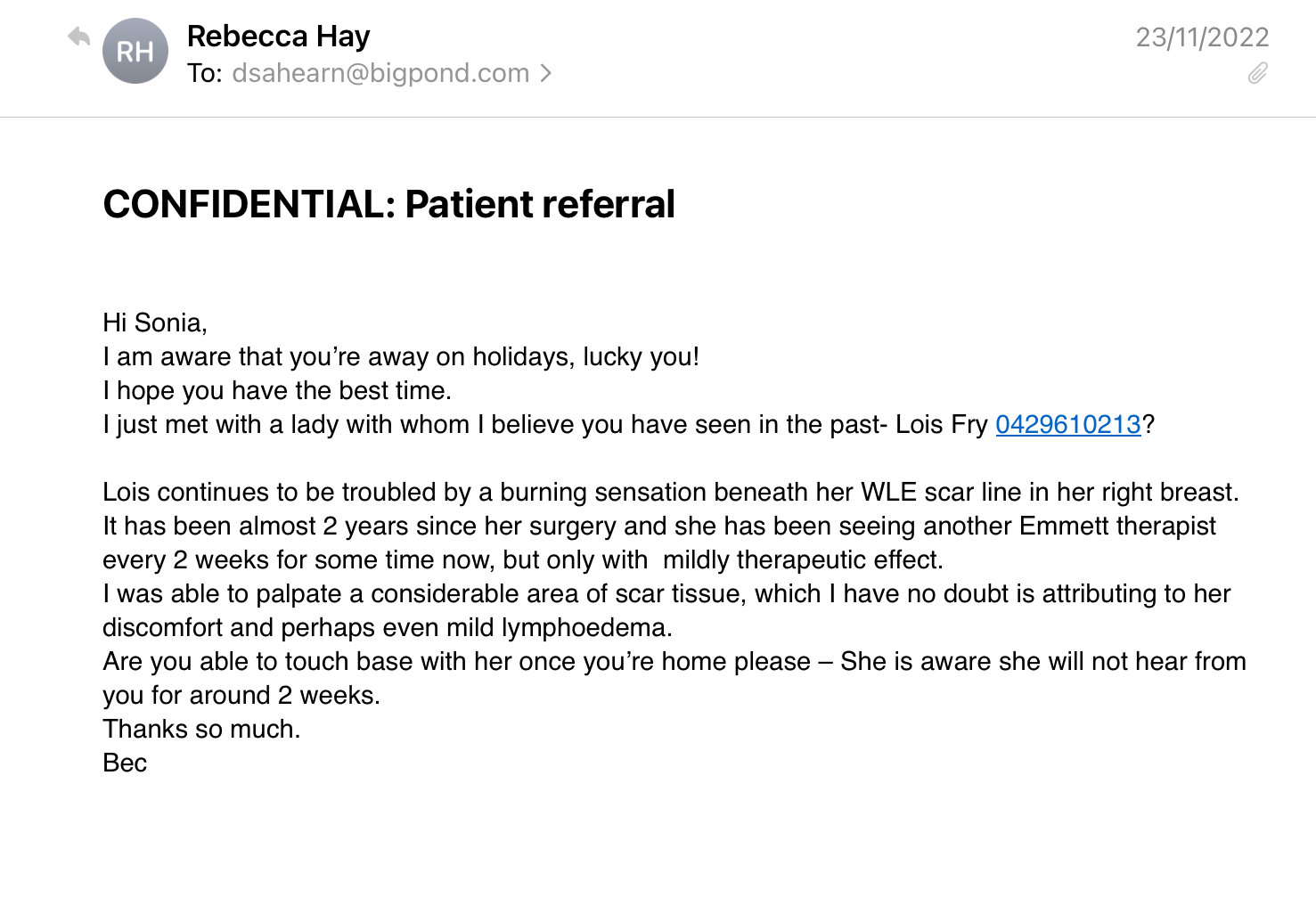Expand recipient details chevron
This screenshot has height=898, width=1316.
(x=546, y=73)
